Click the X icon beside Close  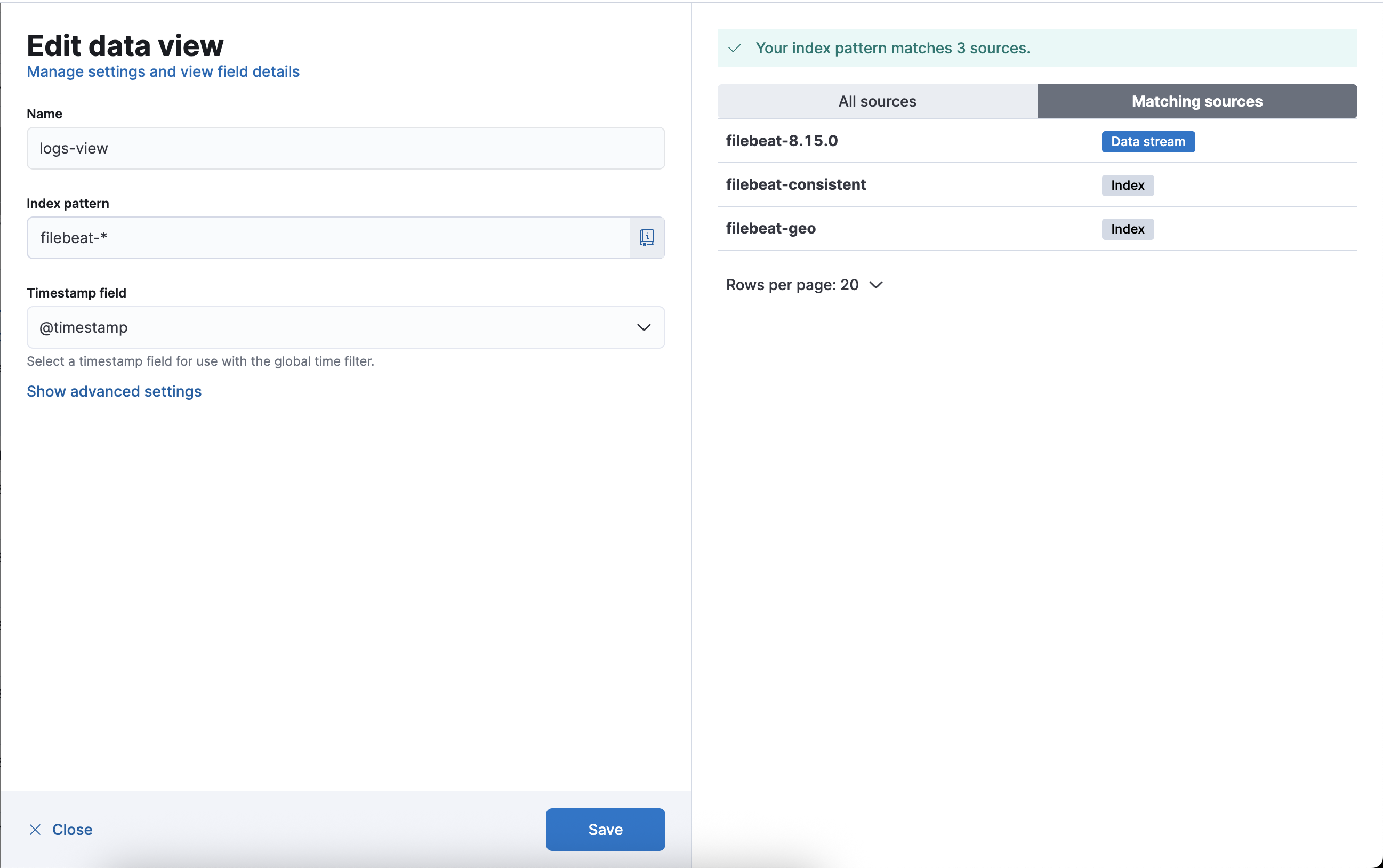(35, 830)
